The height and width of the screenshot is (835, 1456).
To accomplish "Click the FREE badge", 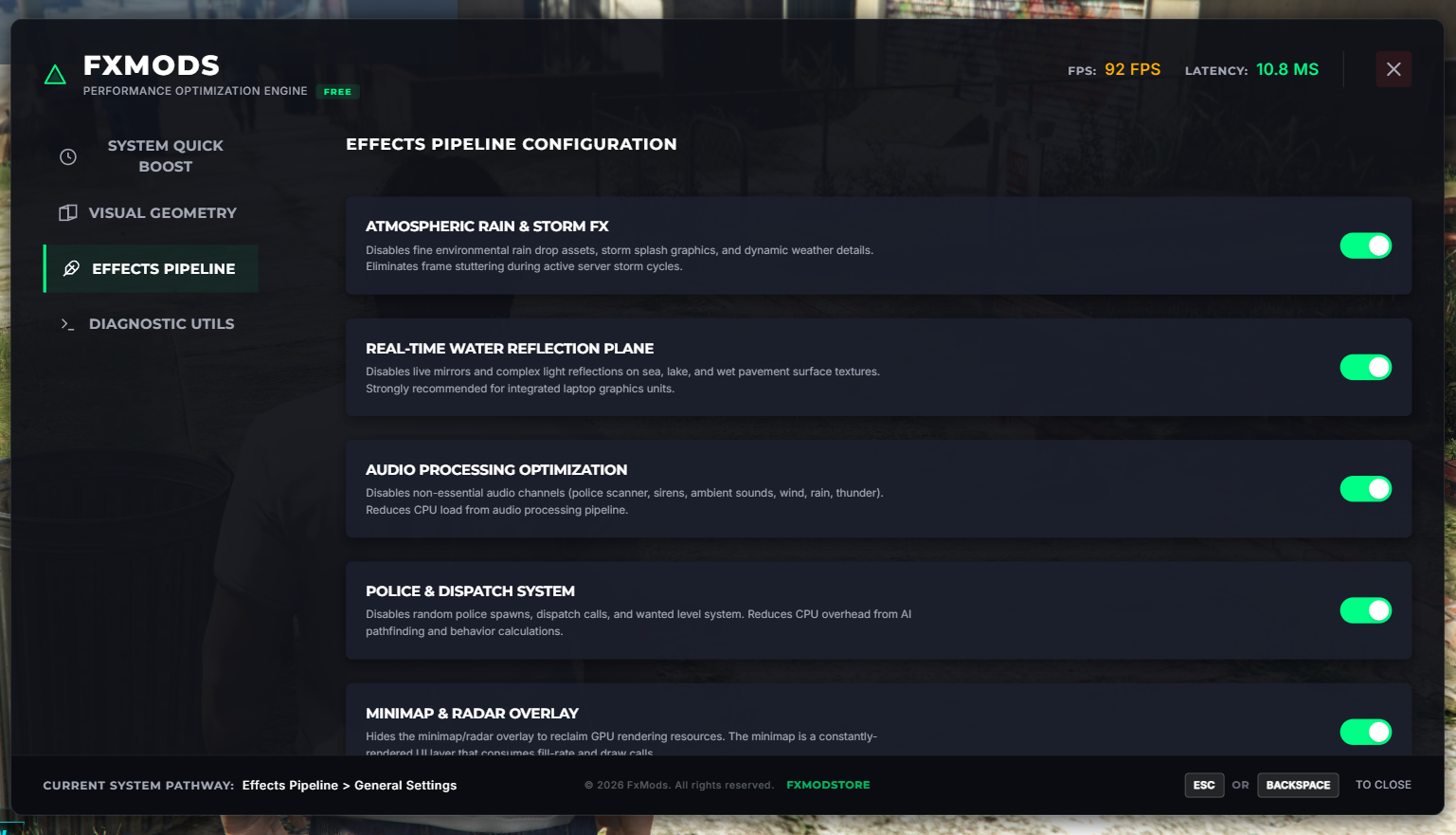I will (x=337, y=92).
